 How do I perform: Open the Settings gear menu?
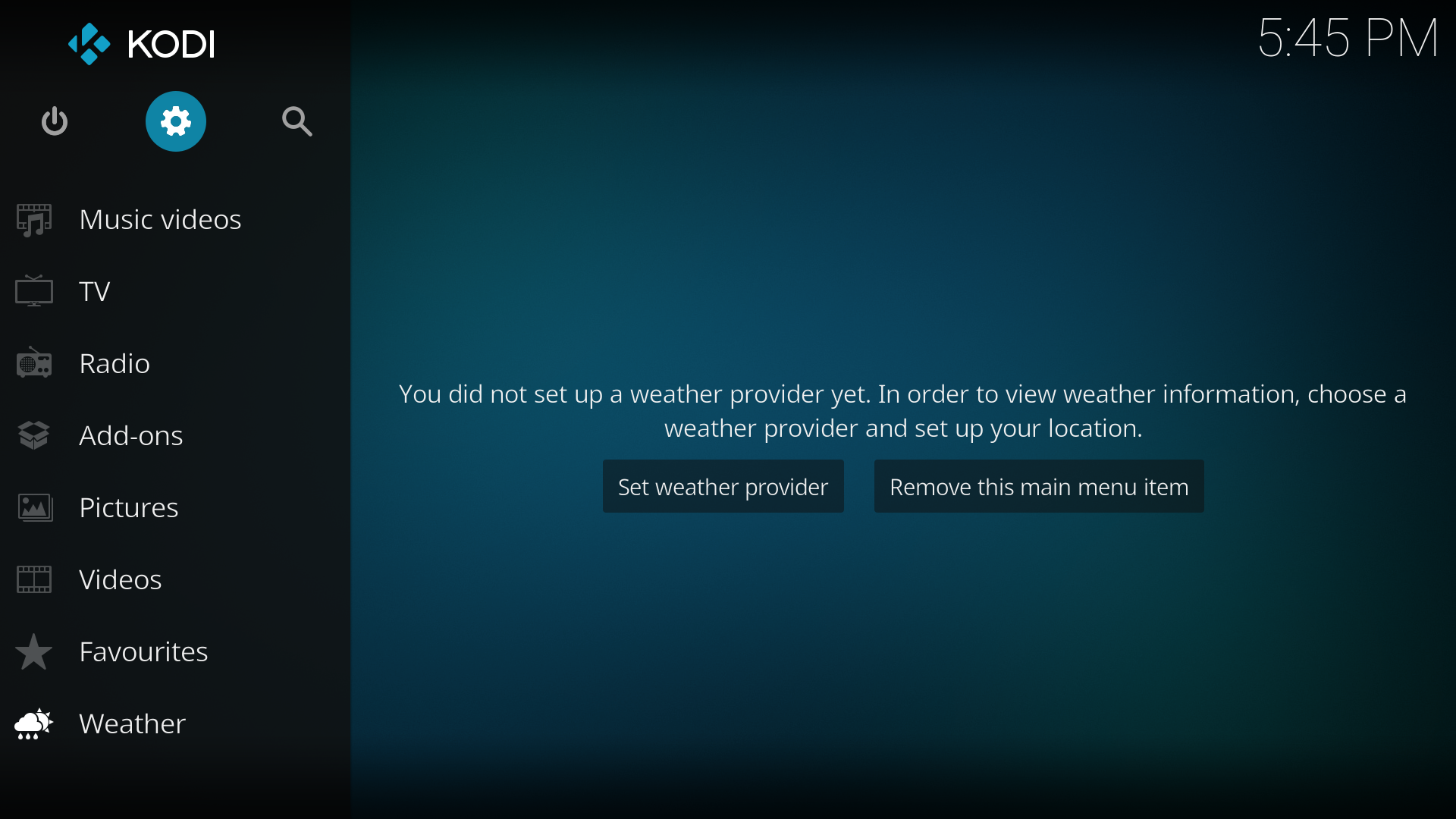tap(175, 121)
